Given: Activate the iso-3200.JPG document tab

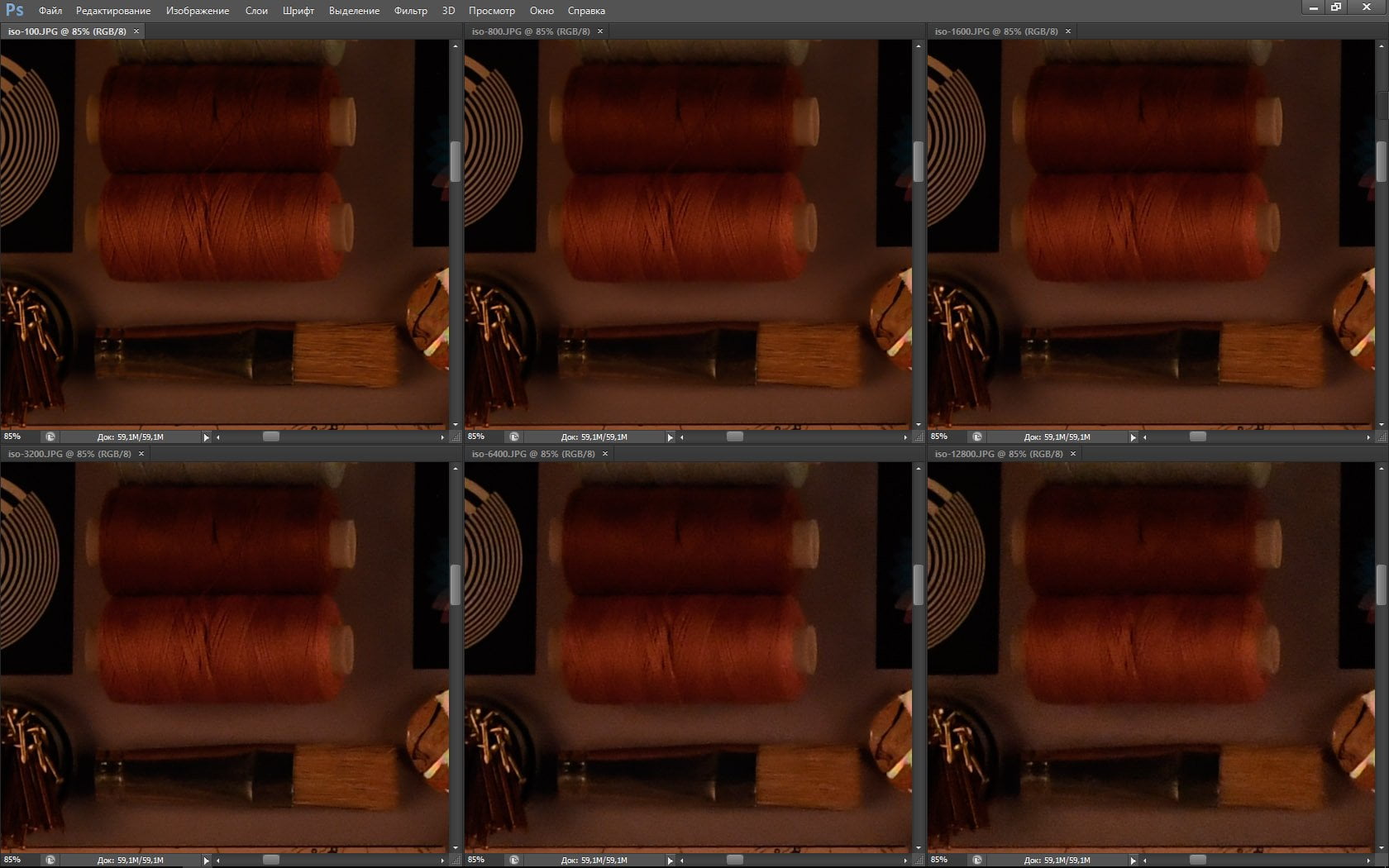Looking at the screenshot, I should 70,454.
